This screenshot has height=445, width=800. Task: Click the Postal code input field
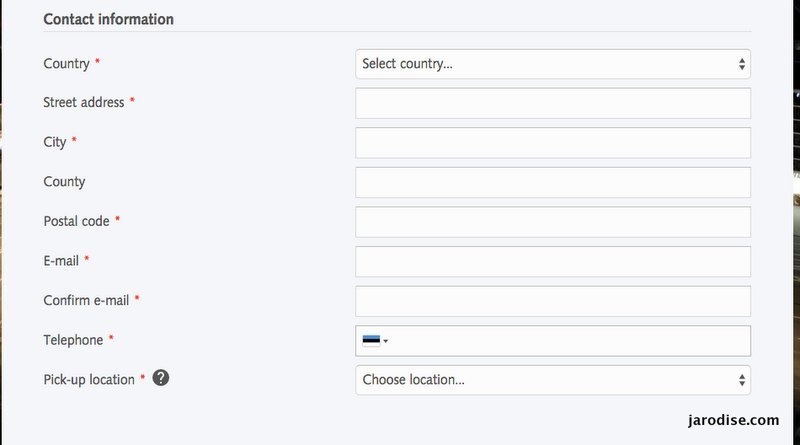pos(553,222)
